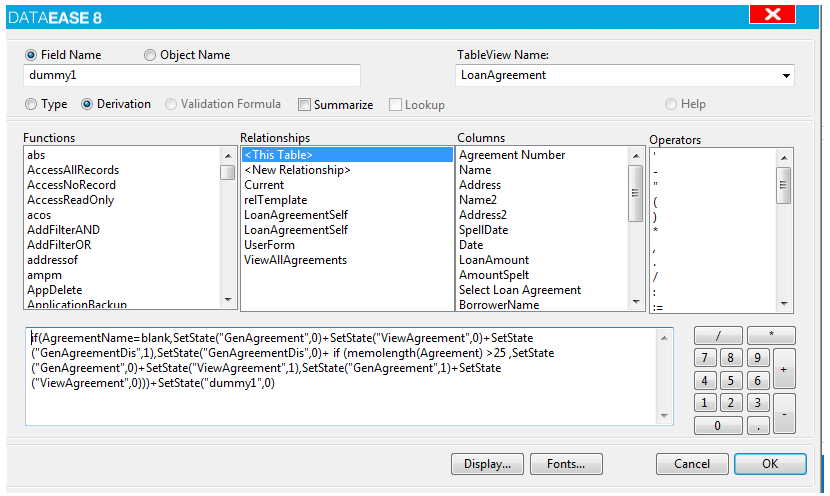
Task: Select the Help radio option
Action: [671, 104]
